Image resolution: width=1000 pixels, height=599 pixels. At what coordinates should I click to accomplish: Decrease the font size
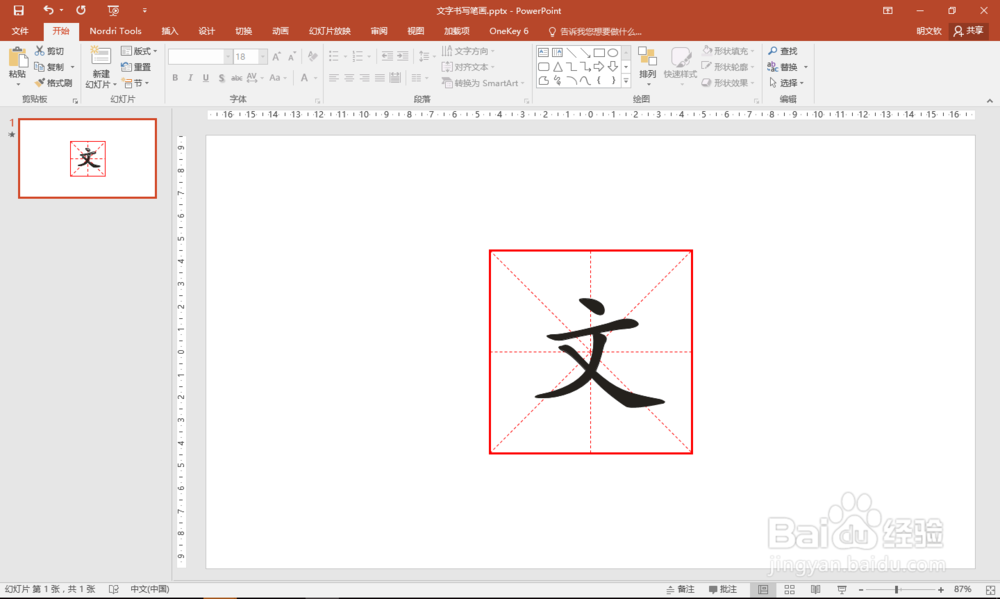[291, 57]
